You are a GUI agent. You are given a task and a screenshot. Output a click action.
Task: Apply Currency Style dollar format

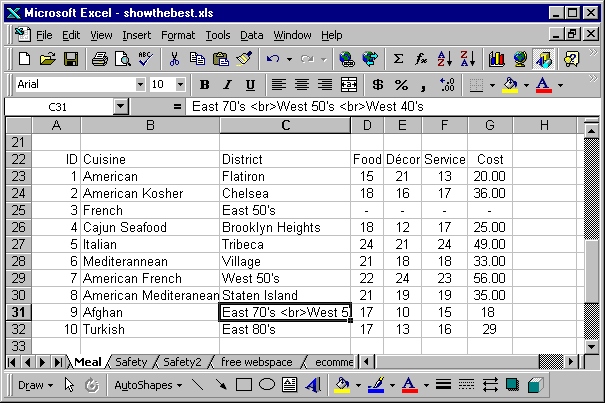tap(378, 85)
